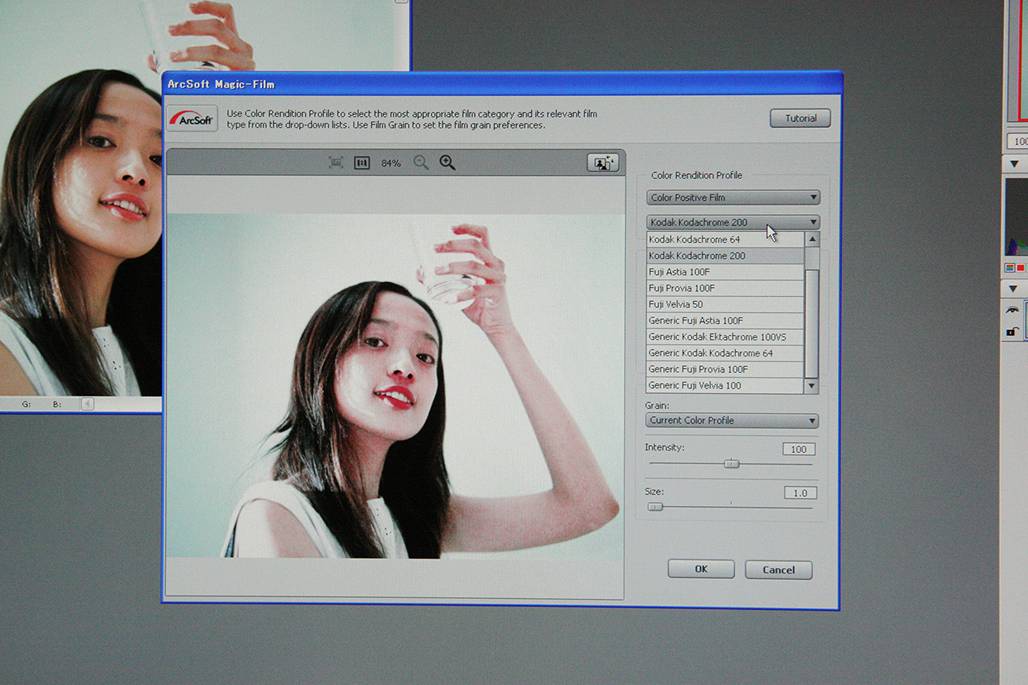Click the Size slider handle
The image size is (1028, 685).
[655, 507]
